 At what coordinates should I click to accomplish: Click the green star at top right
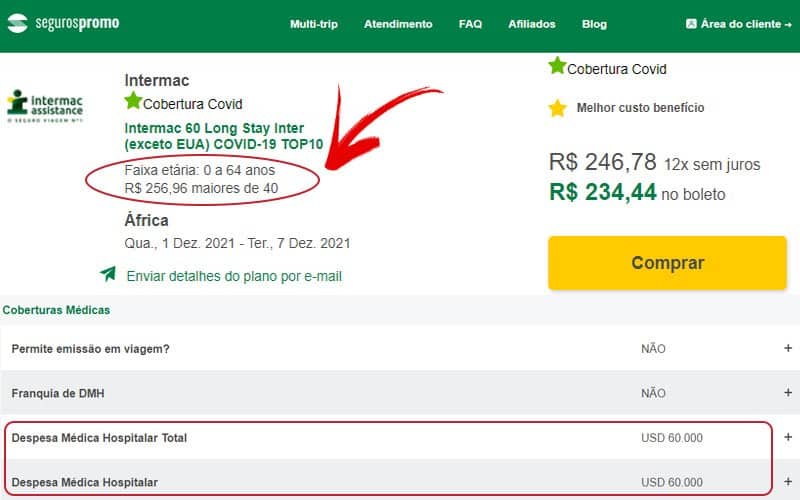[x=557, y=65]
